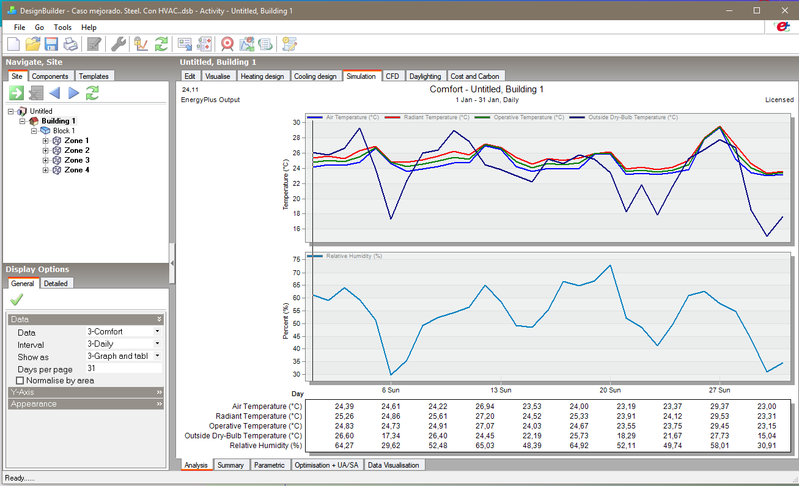799x486 pixels.
Task: Click the Block 1 cube icon in tree
Action: [45, 130]
